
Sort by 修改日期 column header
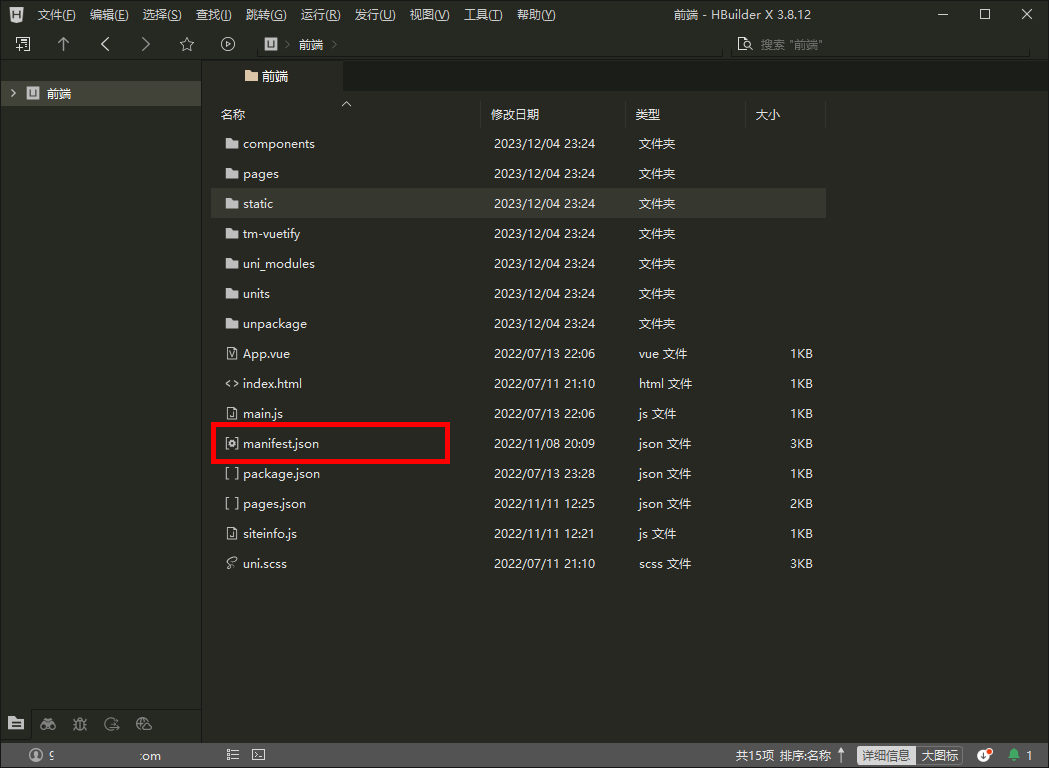(x=515, y=115)
